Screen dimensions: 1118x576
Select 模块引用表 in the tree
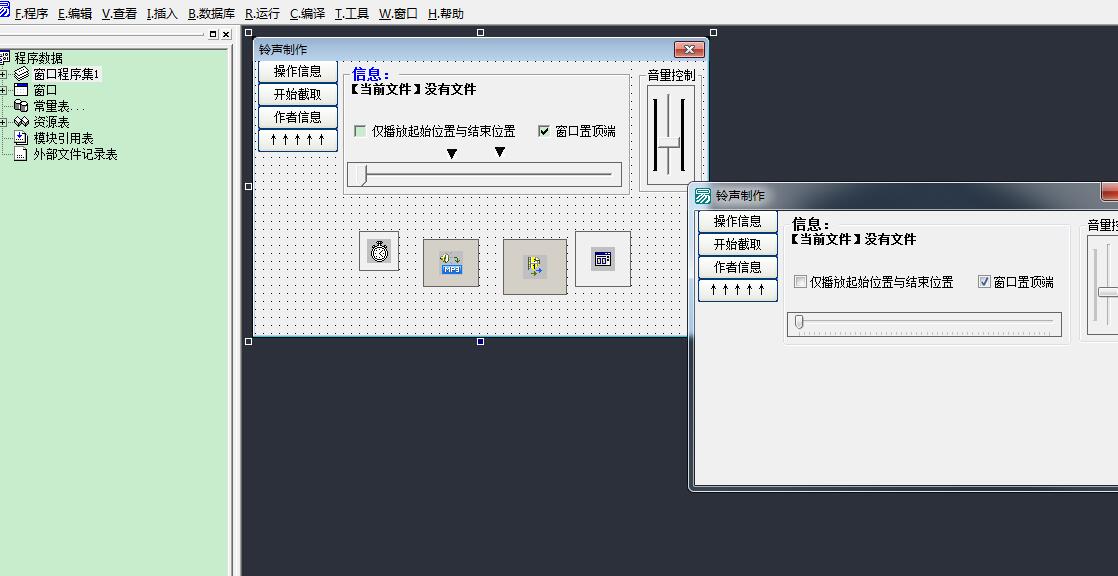63,138
